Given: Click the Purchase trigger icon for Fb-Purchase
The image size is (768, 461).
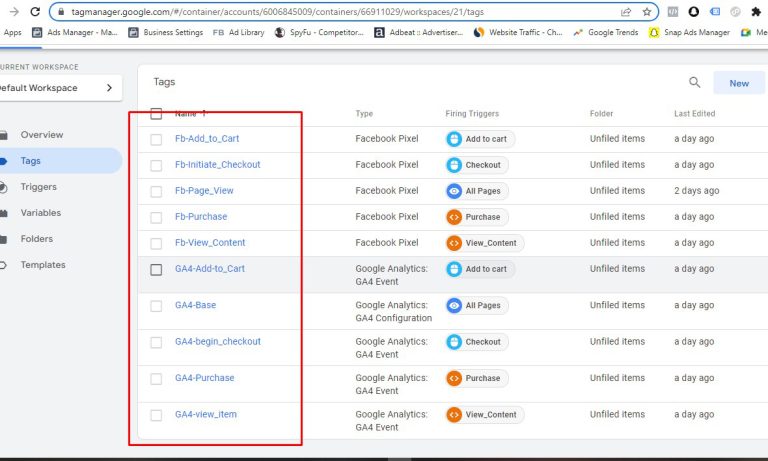Looking at the screenshot, I should coord(455,217).
